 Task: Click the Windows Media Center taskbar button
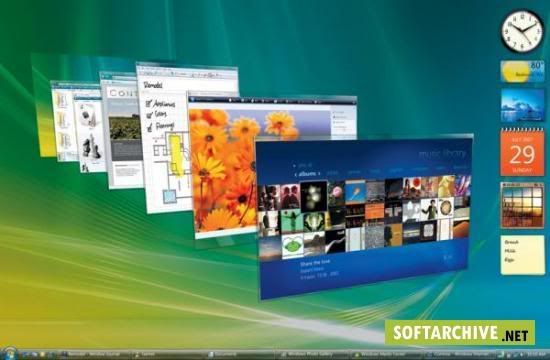click(388, 354)
